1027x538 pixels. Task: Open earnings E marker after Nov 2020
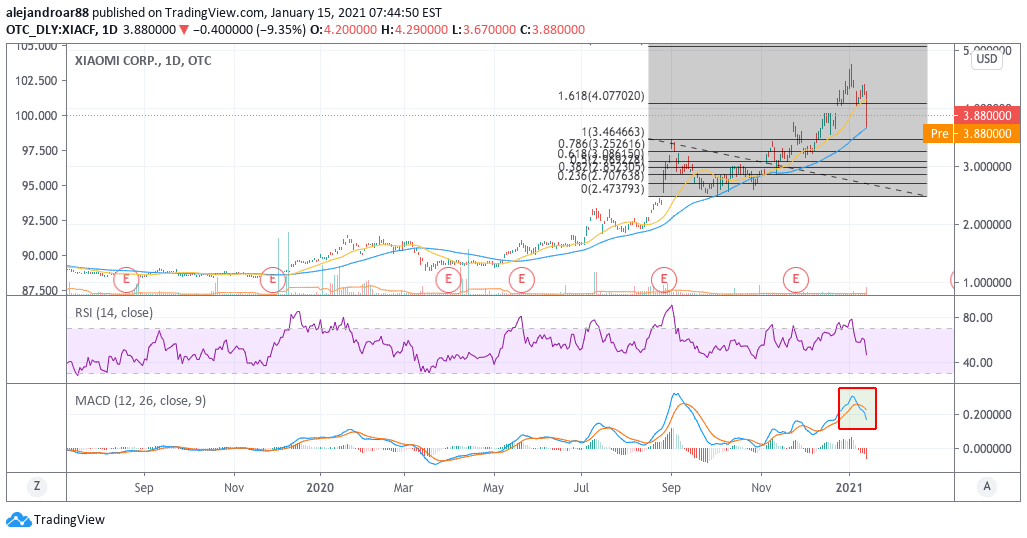pyautogui.click(x=796, y=280)
